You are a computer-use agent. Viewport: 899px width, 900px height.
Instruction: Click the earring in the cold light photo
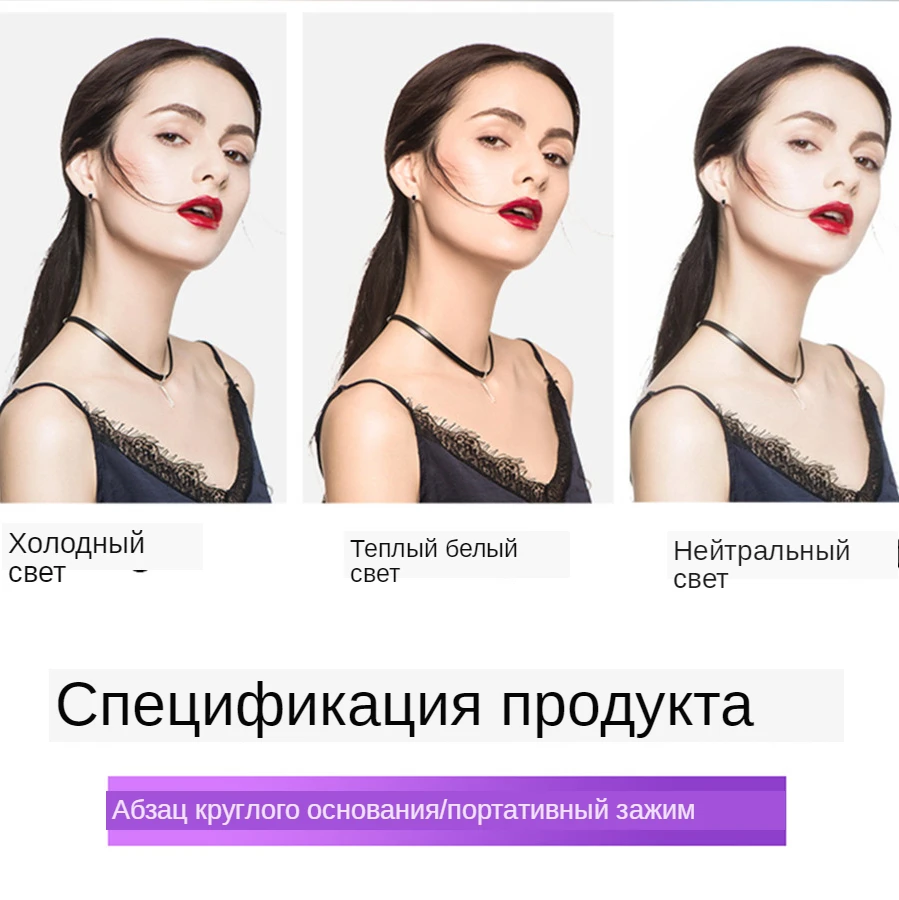click(91, 196)
